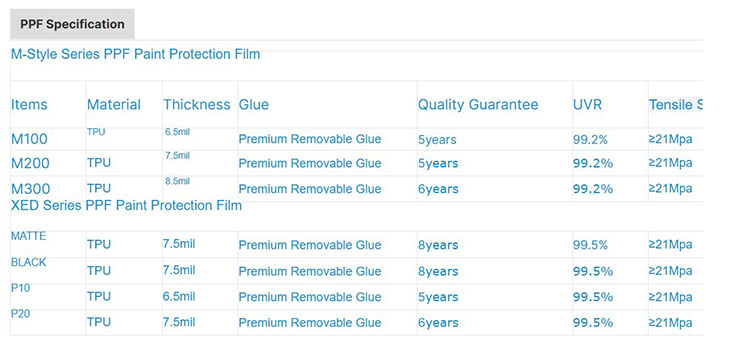Click the 6years guarantee in M300 row
Viewport: 750px width, 362px height.
tap(438, 189)
